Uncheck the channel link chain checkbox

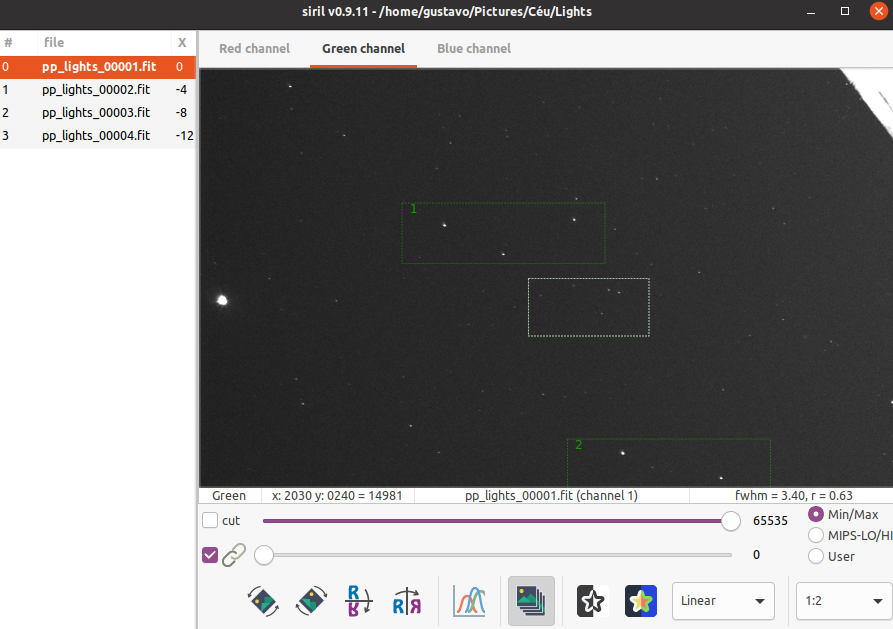click(x=210, y=555)
